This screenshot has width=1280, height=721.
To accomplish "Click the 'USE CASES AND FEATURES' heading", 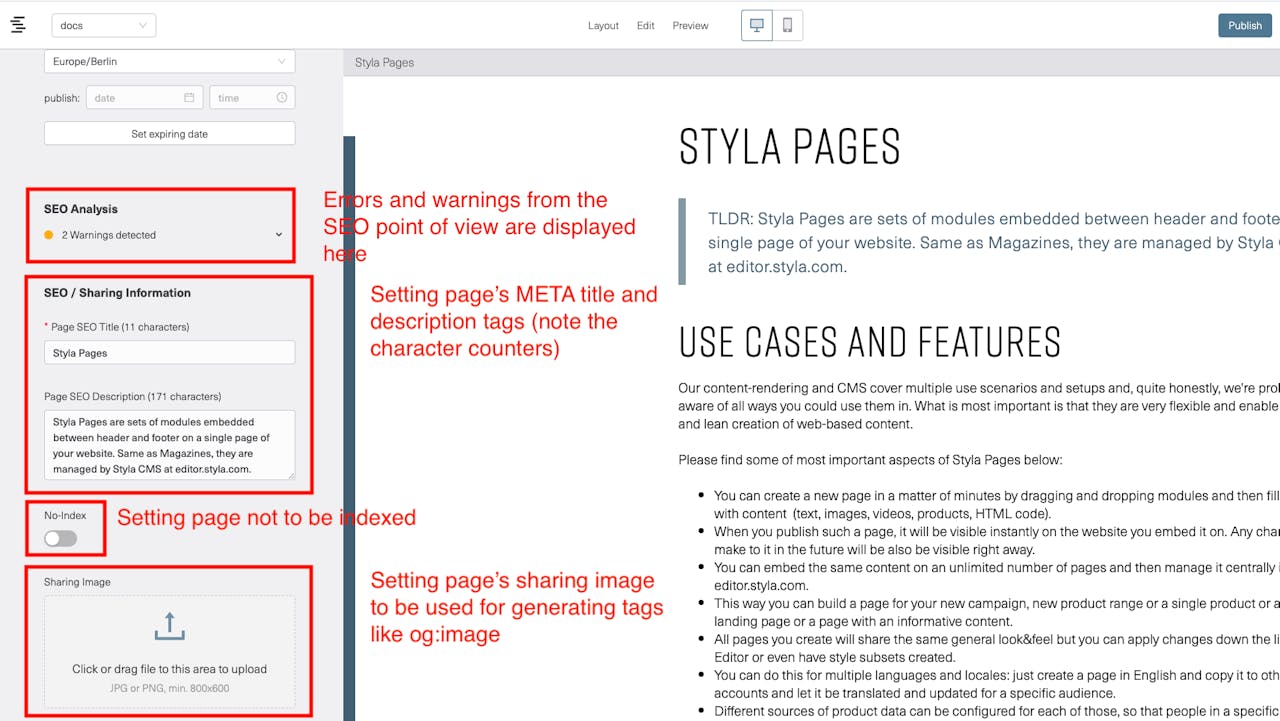I will 869,342.
